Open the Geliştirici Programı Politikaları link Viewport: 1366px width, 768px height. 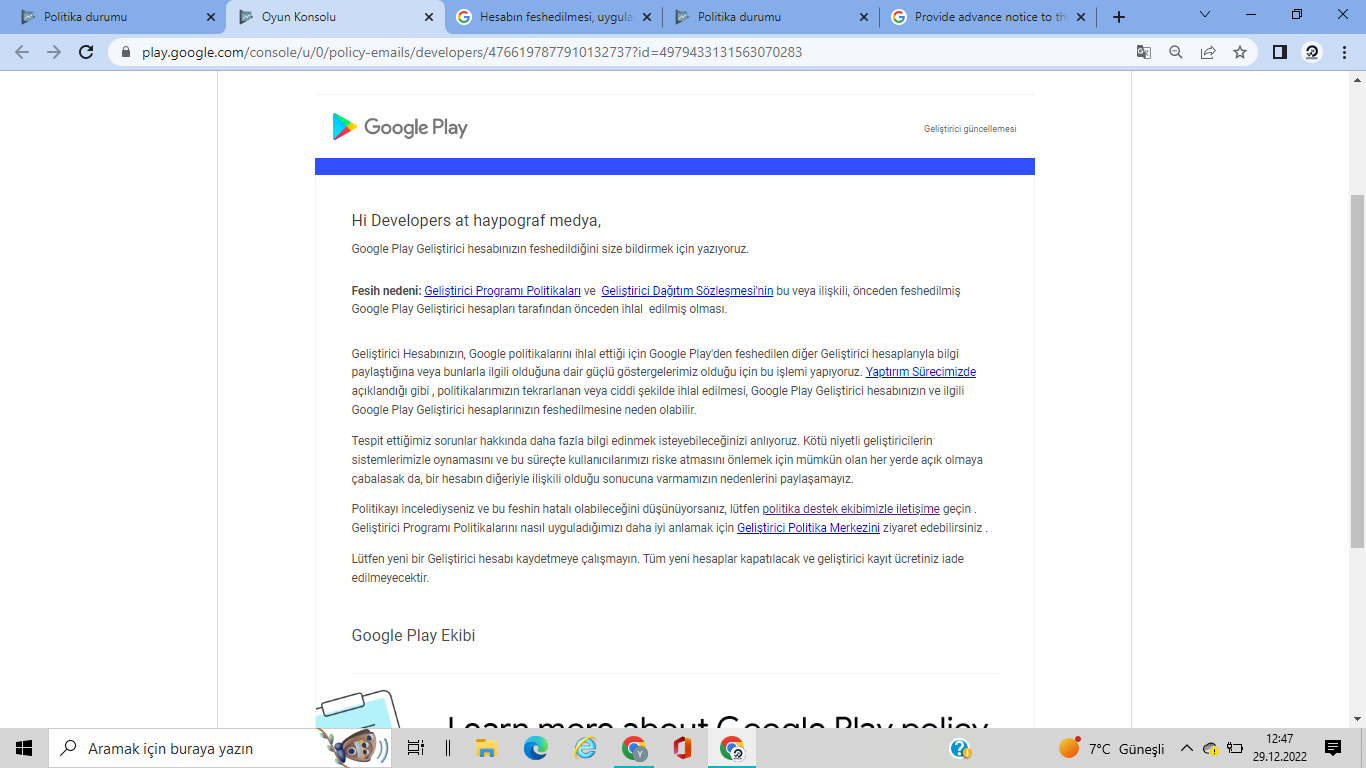(503, 291)
